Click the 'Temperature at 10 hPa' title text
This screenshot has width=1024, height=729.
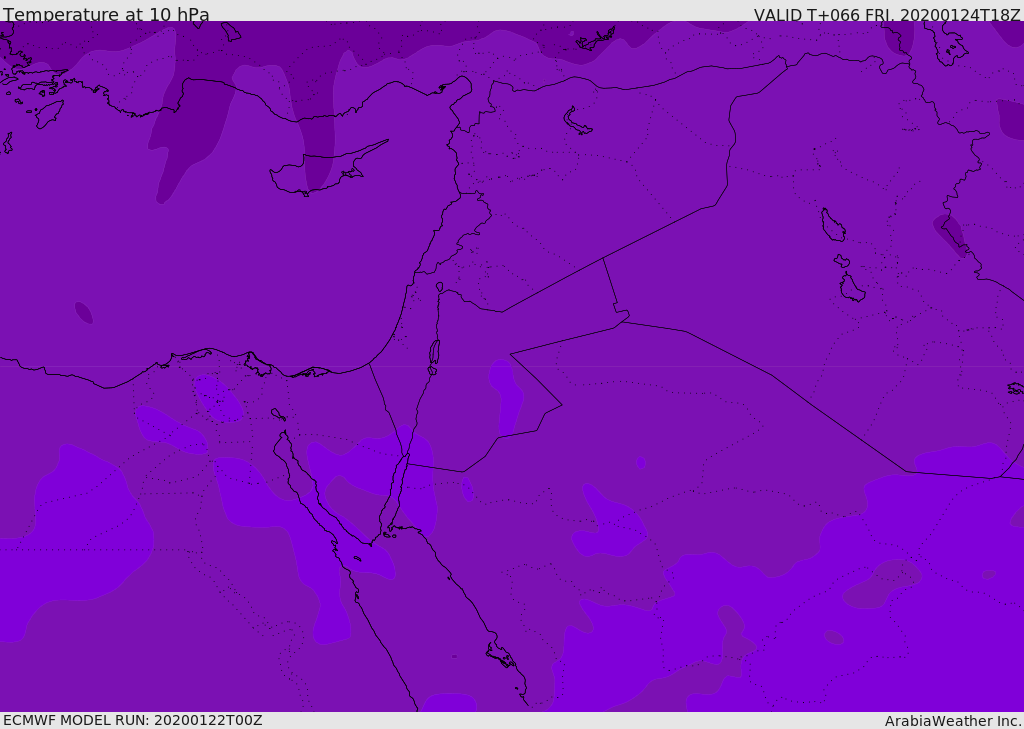(x=106, y=13)
